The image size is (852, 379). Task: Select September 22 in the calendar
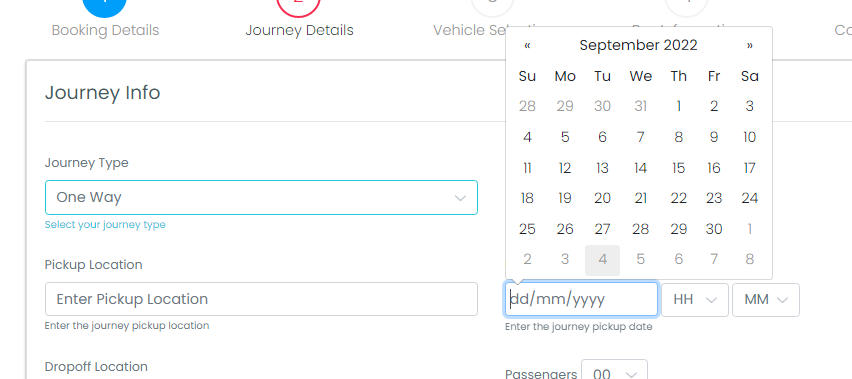click(x=678, y=199)
